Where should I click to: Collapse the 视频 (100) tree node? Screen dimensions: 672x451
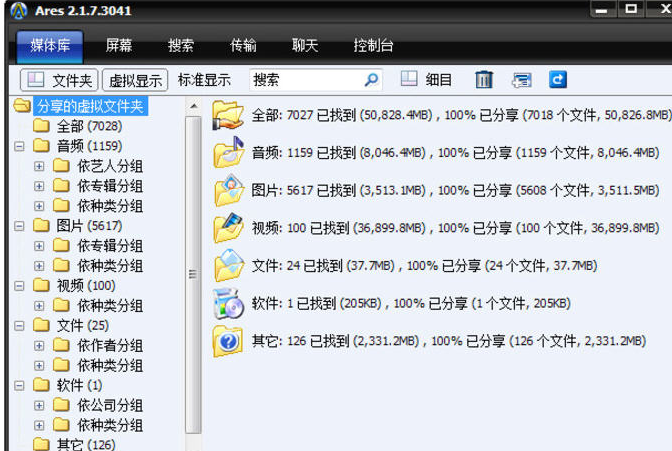pyautogui.click(x=19, y=286)
